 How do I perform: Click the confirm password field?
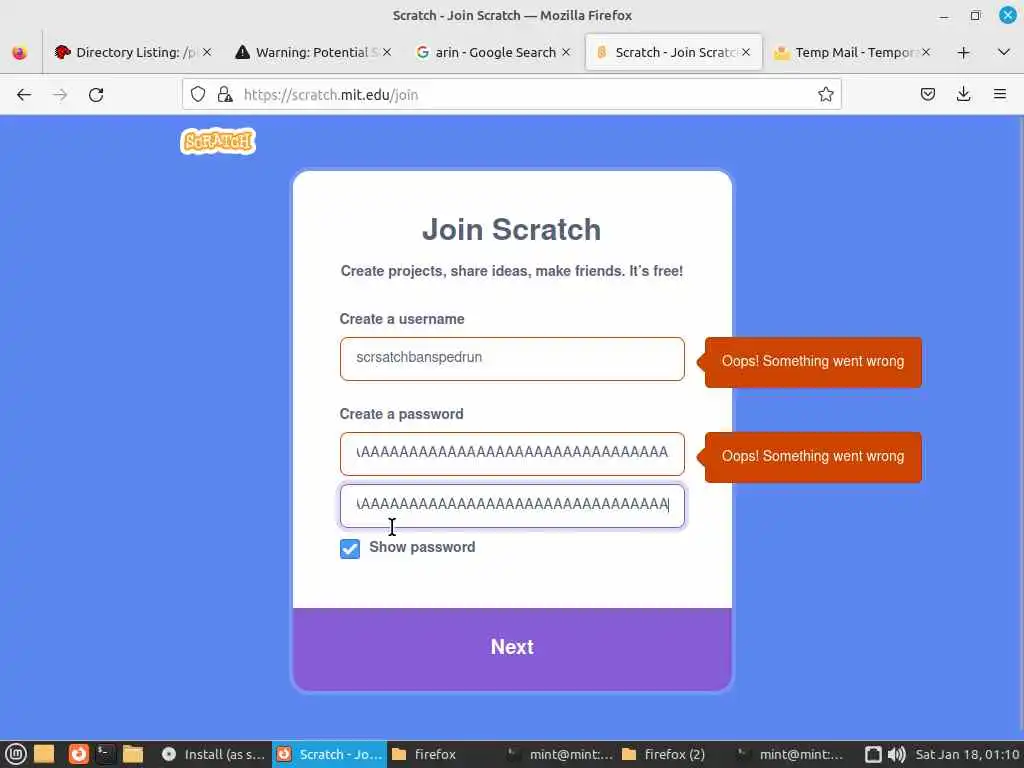click(512, 505)
